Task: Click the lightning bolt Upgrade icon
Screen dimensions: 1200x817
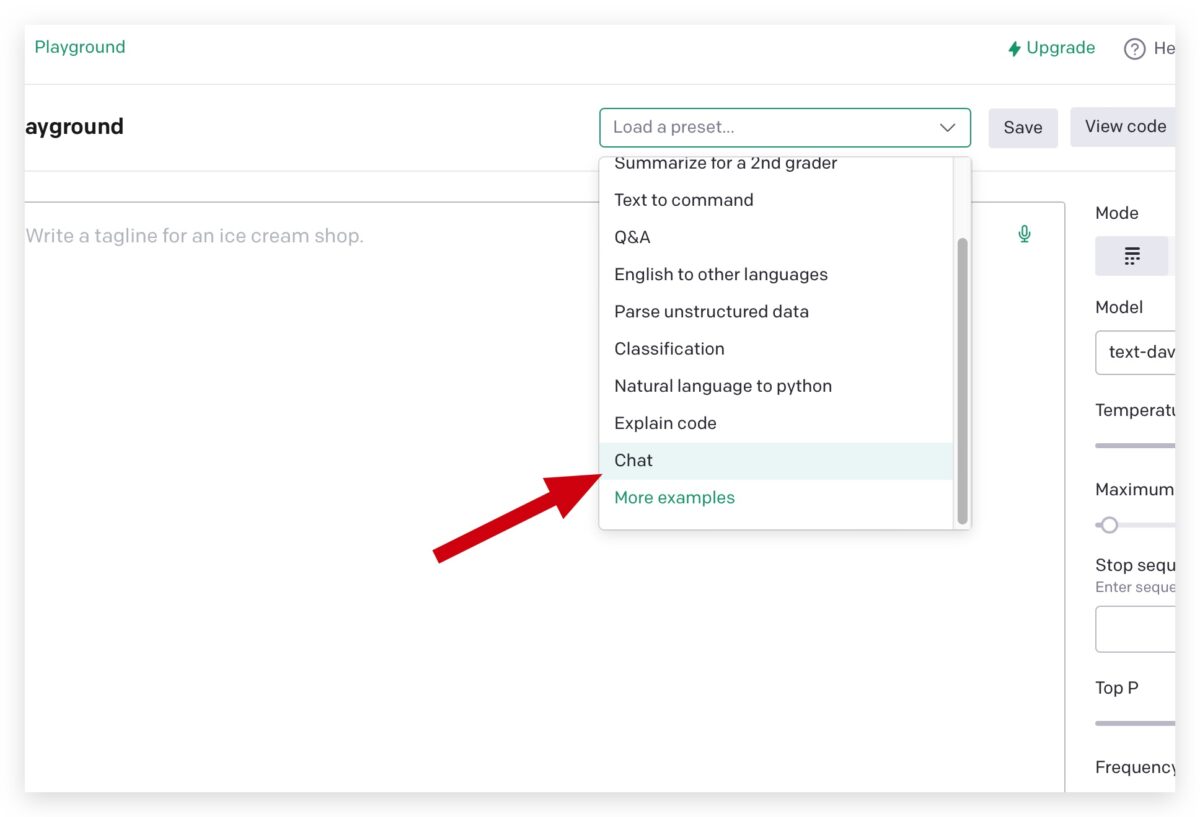Action: coord(1014,48)
